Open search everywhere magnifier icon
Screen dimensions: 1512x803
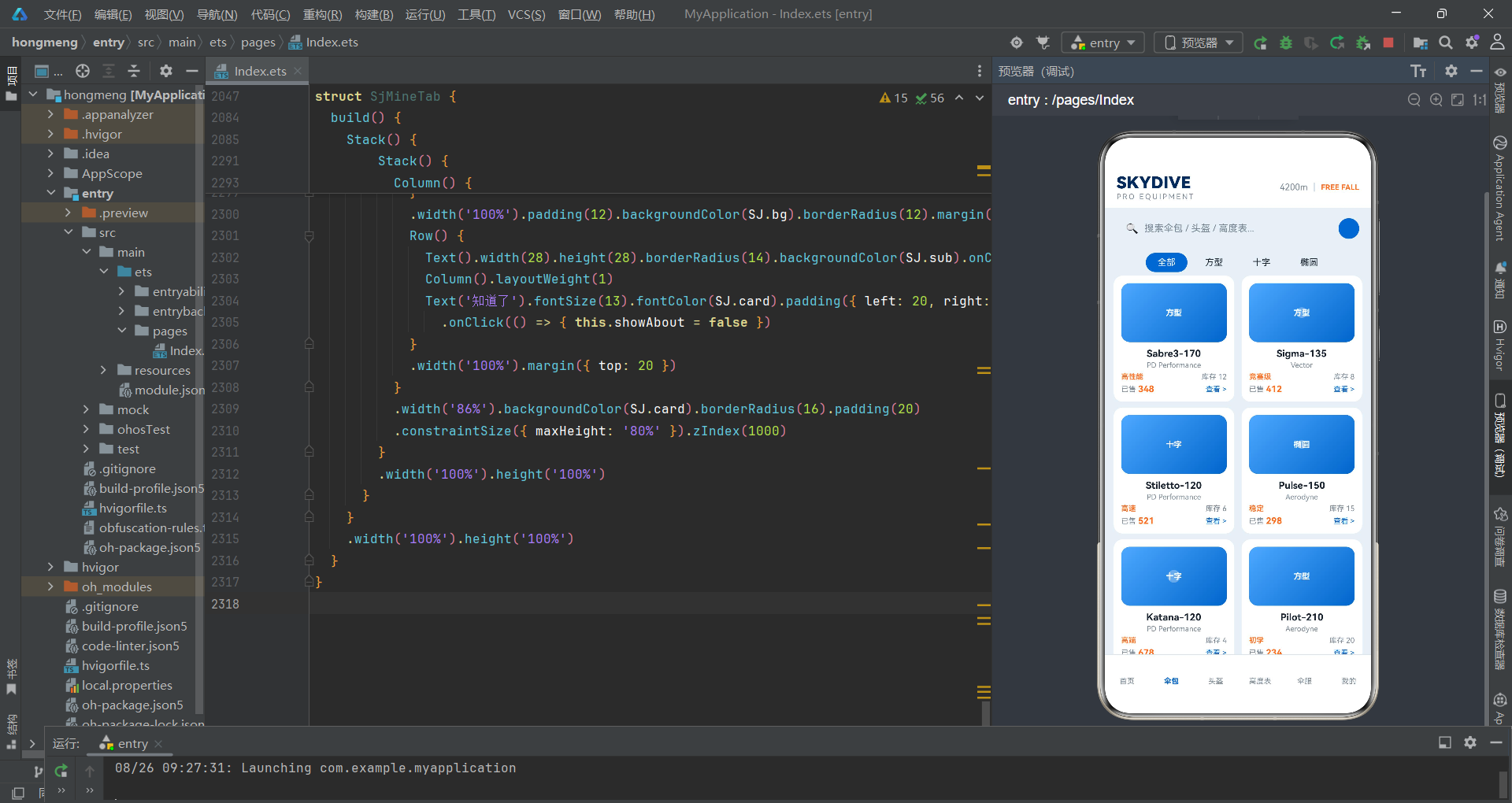pos(1446,43)
